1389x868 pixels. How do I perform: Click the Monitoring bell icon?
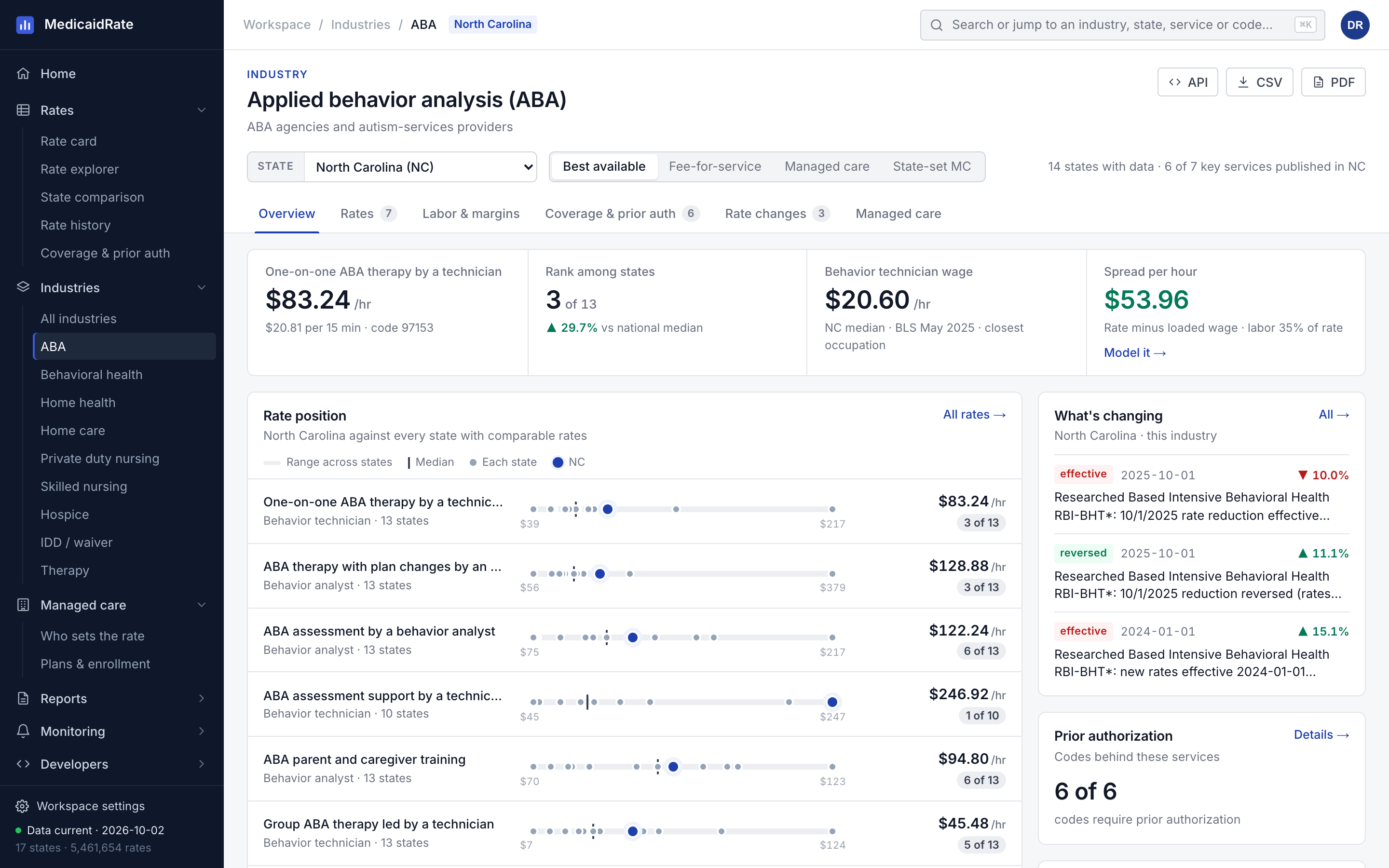23,731
